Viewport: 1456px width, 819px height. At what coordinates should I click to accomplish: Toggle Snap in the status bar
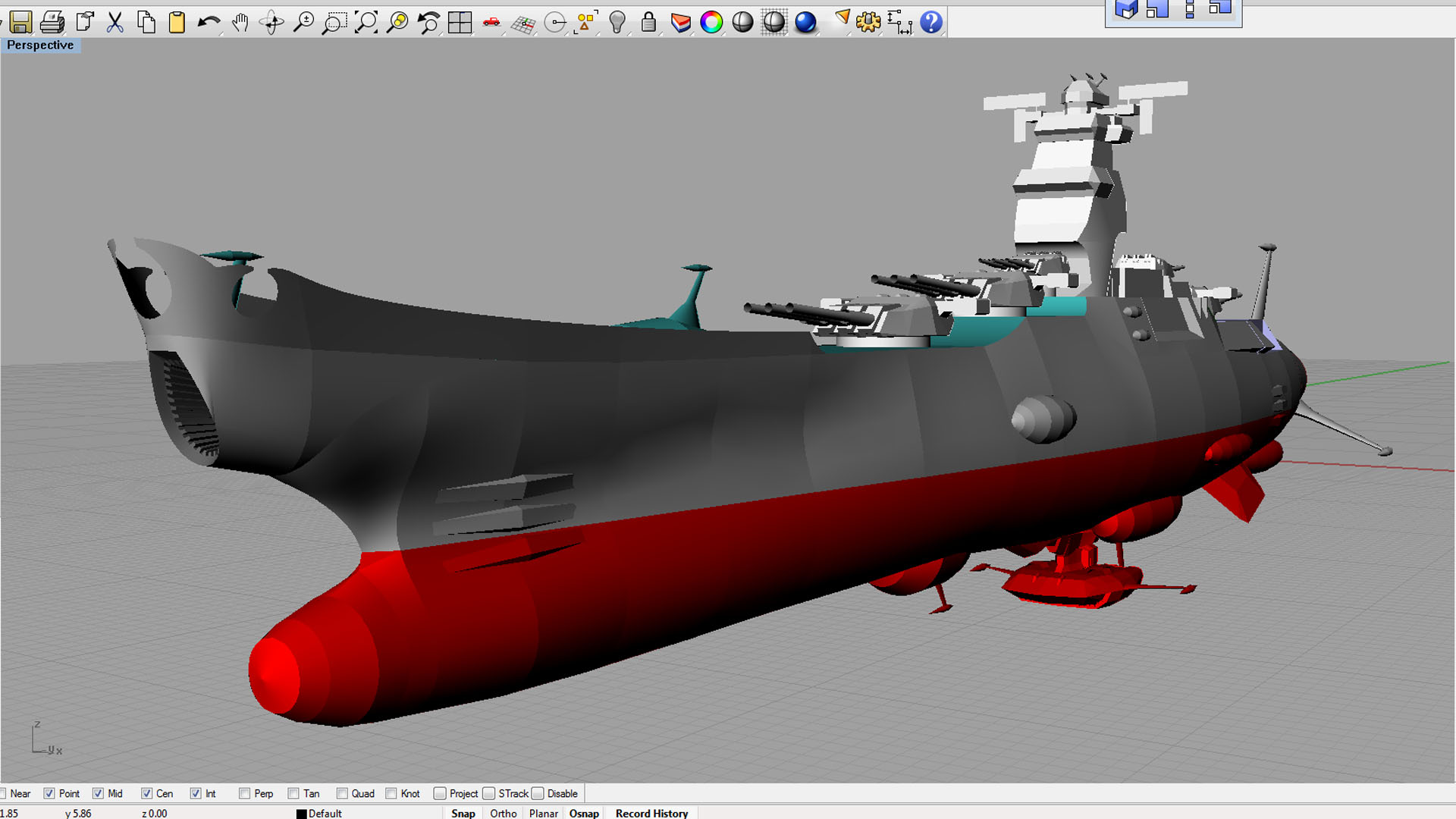click(463, 813)
